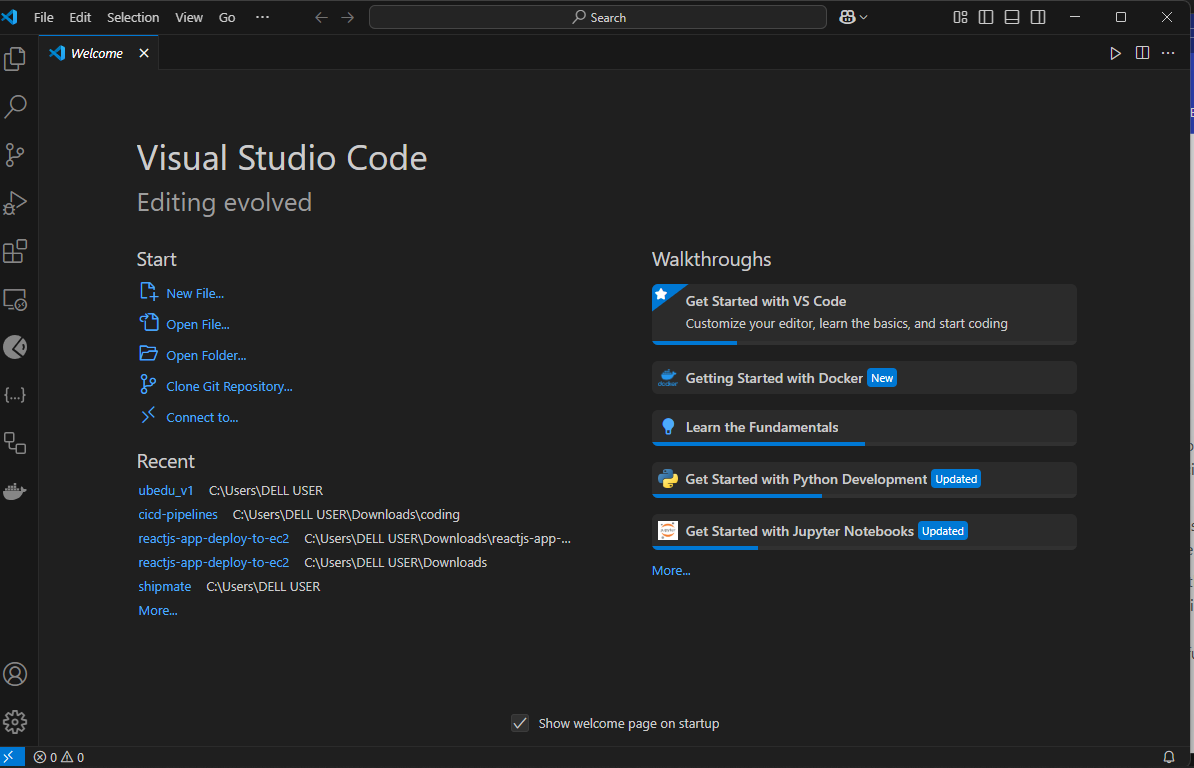Open the Accounts menu icon
Viewport: 1194px width, 768px height.
(15, 674)
